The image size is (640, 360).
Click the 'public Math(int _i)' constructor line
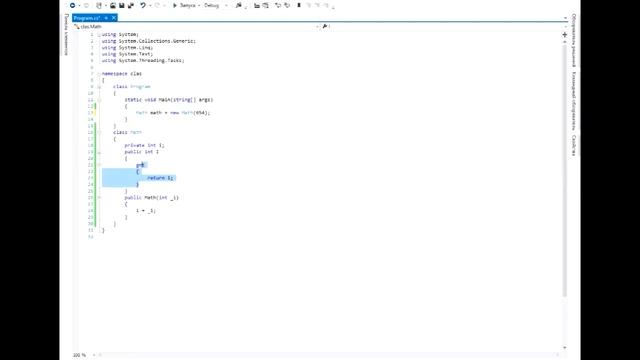tap(151, 198)
